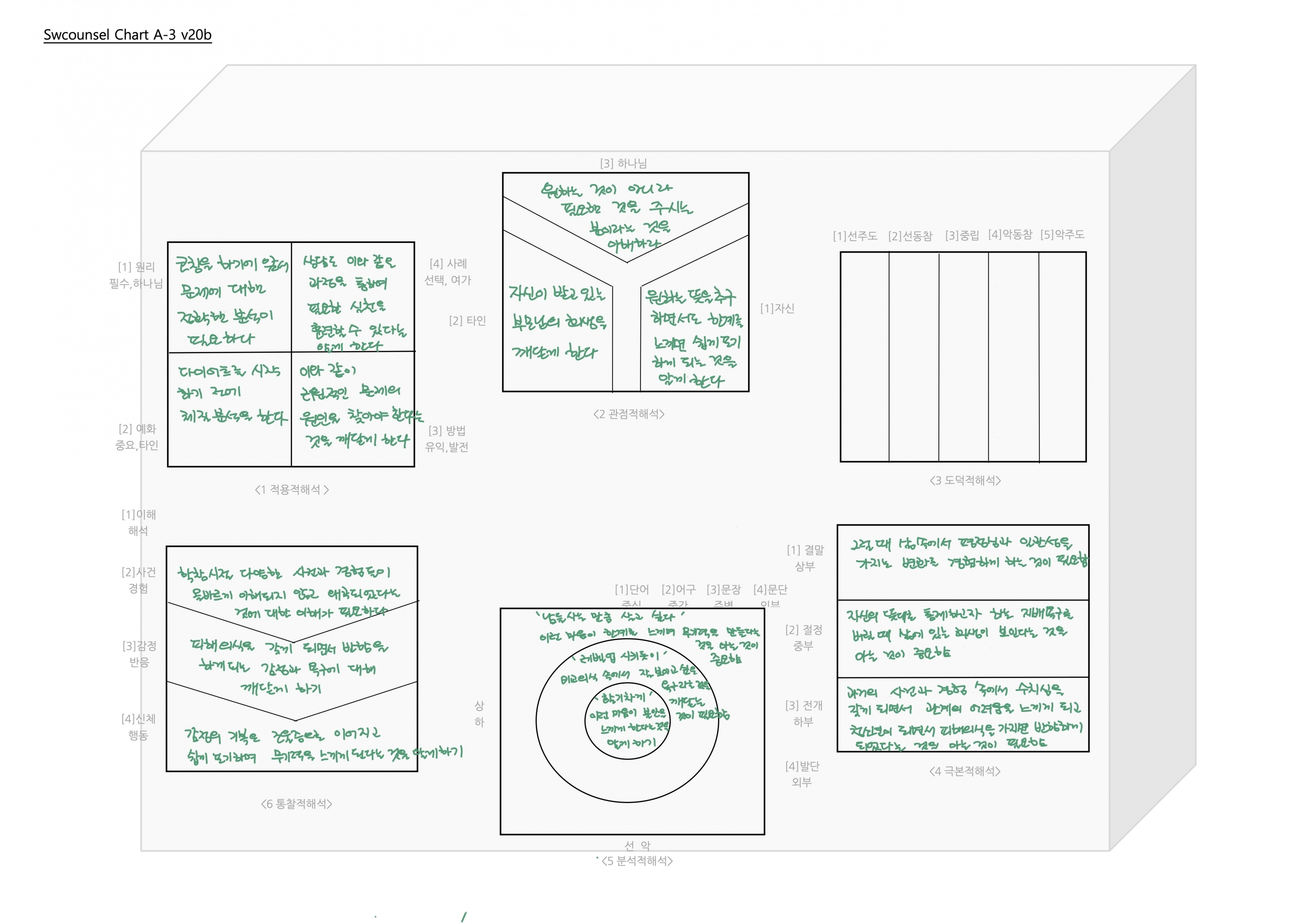The image size is (1308, 924).
Task: Click the <3 도덕적해석> caption
Action: (x=965, y=480)
